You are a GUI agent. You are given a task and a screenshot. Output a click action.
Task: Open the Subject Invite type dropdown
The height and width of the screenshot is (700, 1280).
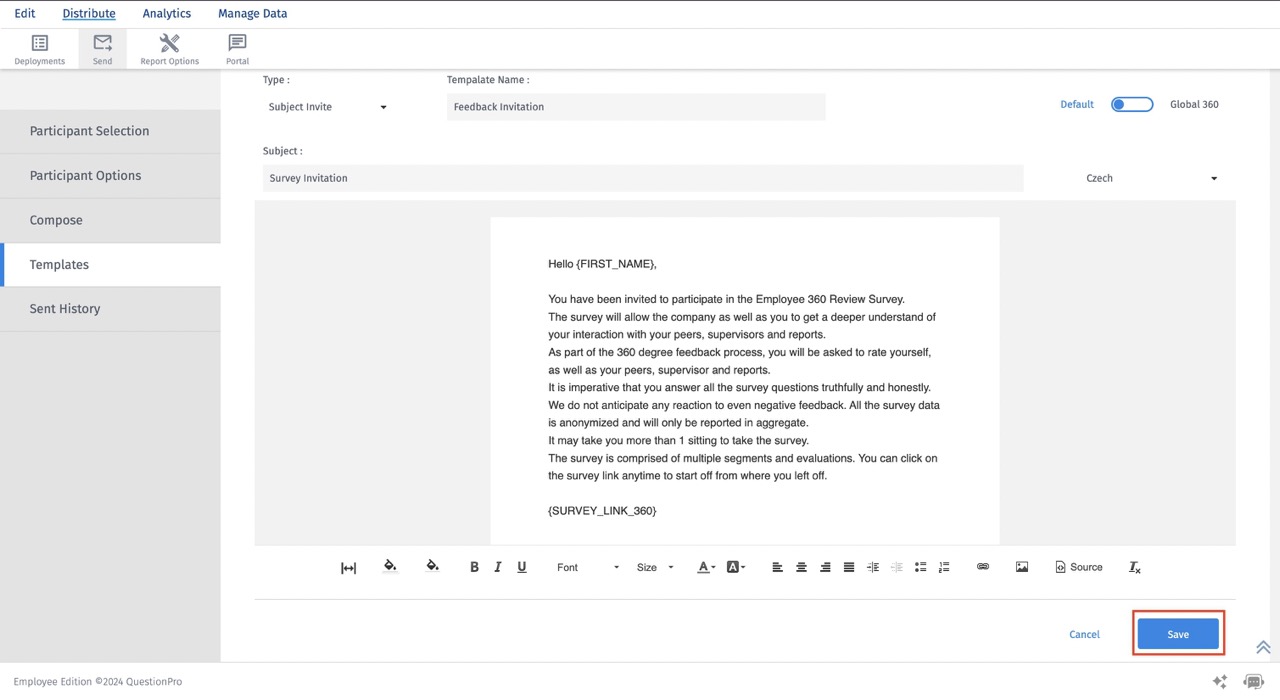pos(325,106)
